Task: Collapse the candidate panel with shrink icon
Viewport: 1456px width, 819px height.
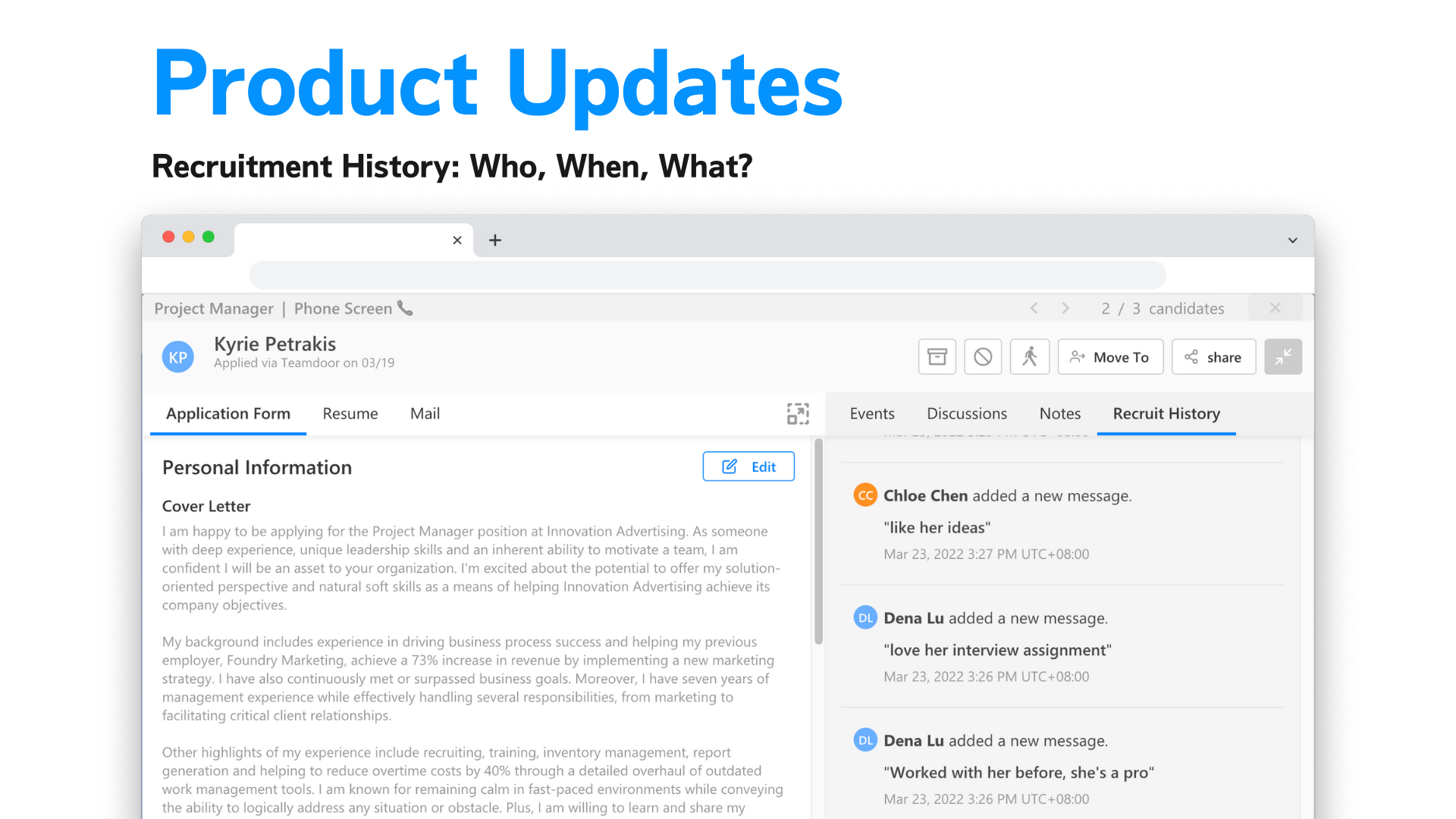Action: (1283, 356)
